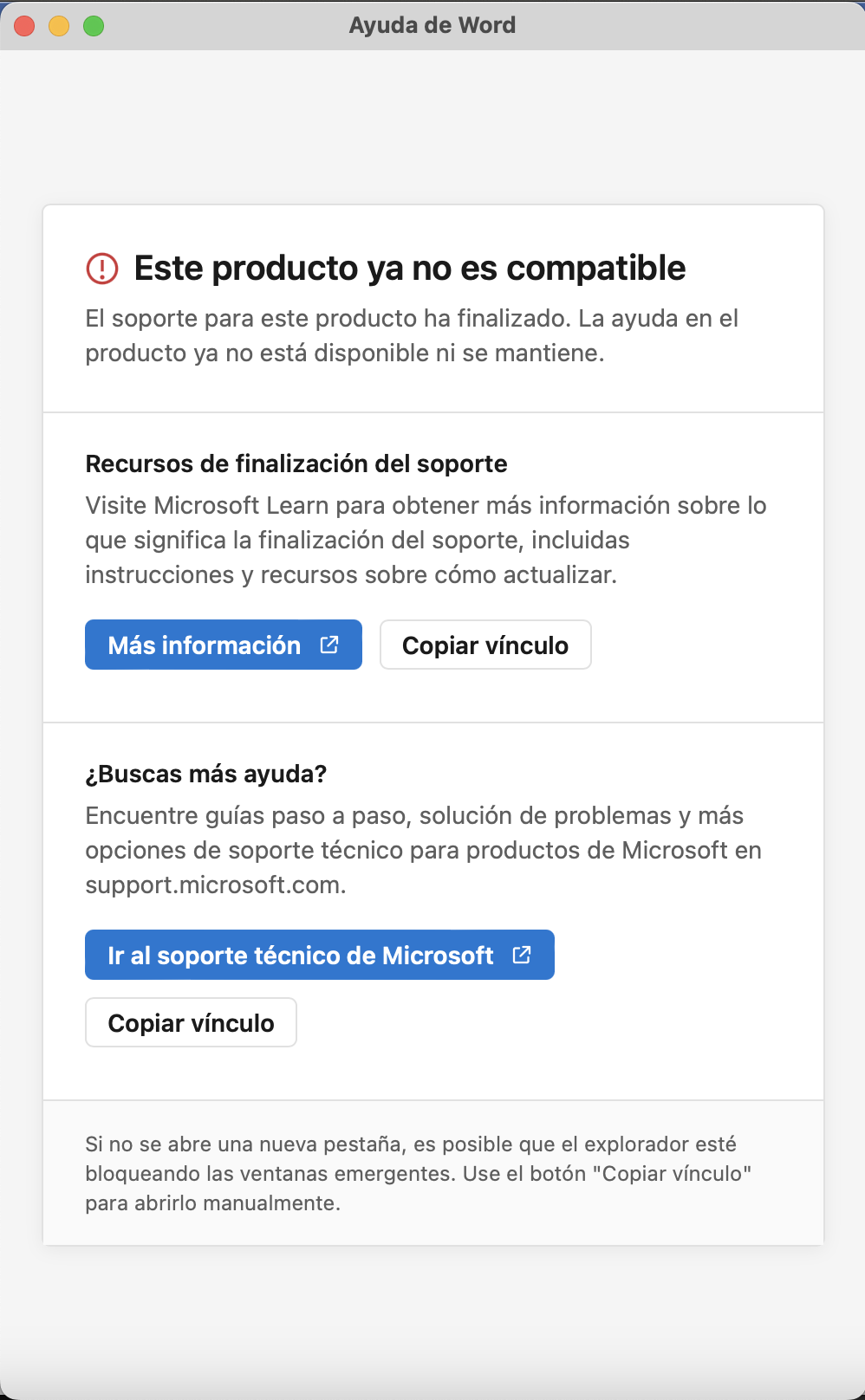This screenshot has width=865, height=1400.
Task: Open the Más información link
Action: 224,645
